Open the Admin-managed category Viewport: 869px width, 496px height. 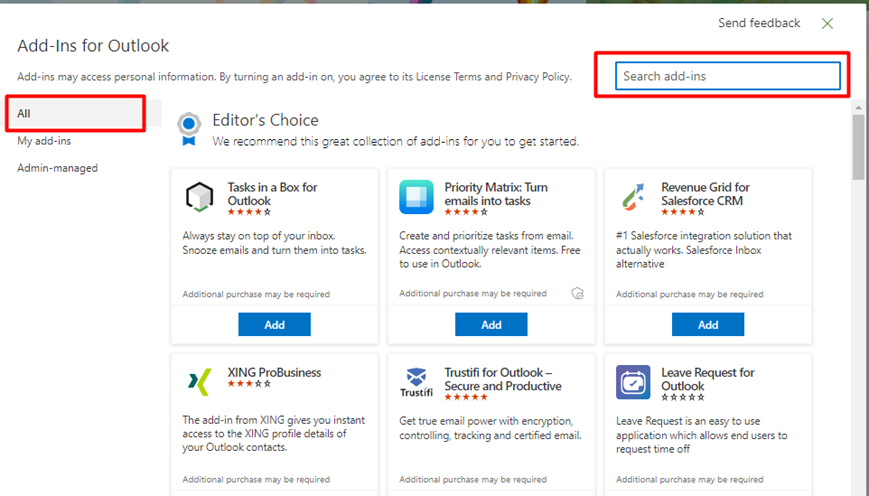pyautogui.click(x=58, y=168)
